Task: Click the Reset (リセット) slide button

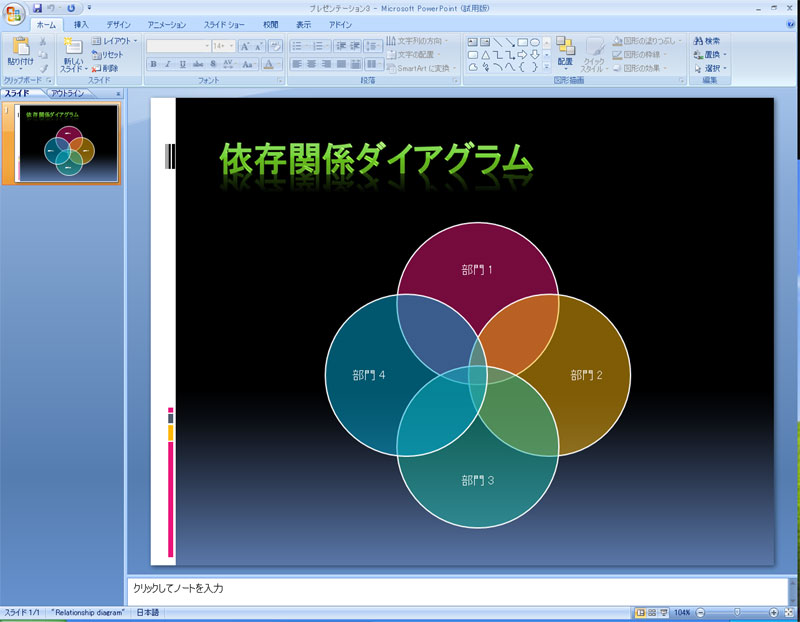Action: [108, 55]
